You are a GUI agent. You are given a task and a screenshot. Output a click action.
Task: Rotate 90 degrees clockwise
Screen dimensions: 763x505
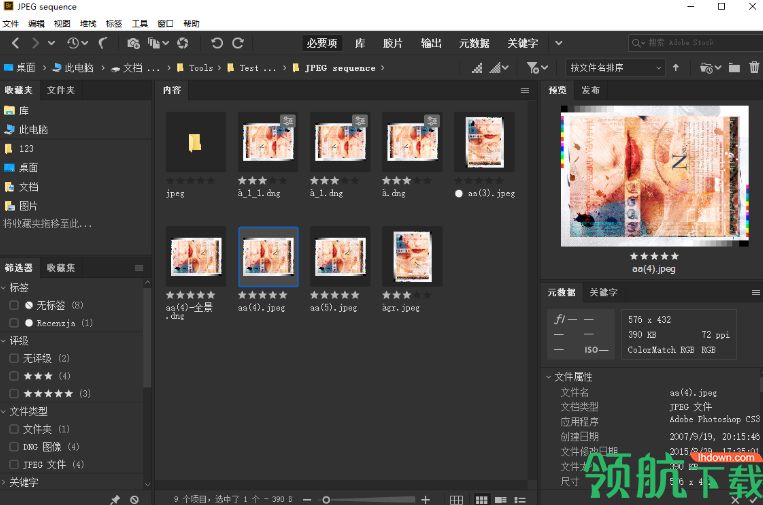[238, 43]
